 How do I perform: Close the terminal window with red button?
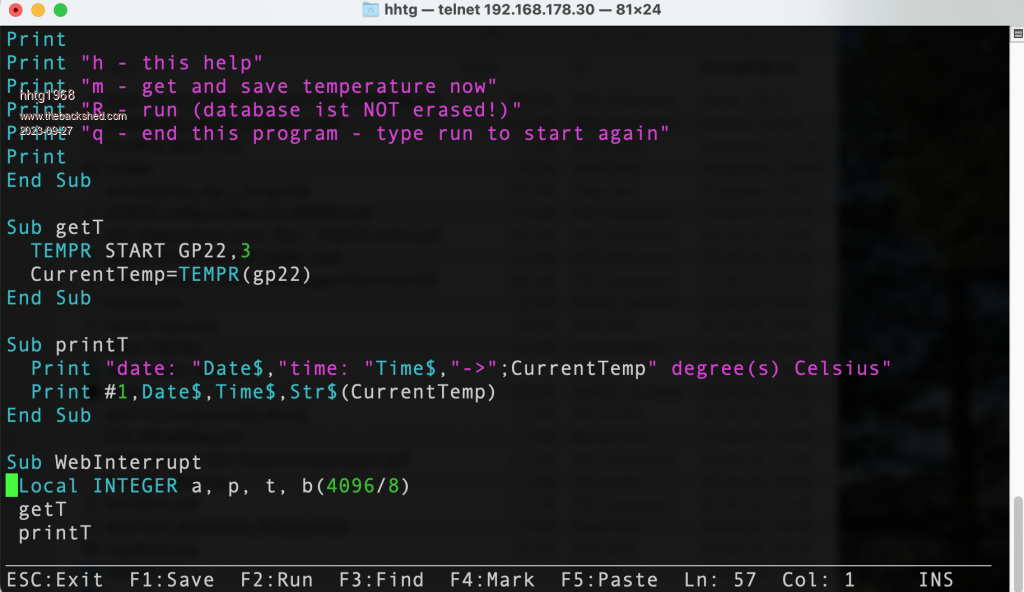click(16, 10)
